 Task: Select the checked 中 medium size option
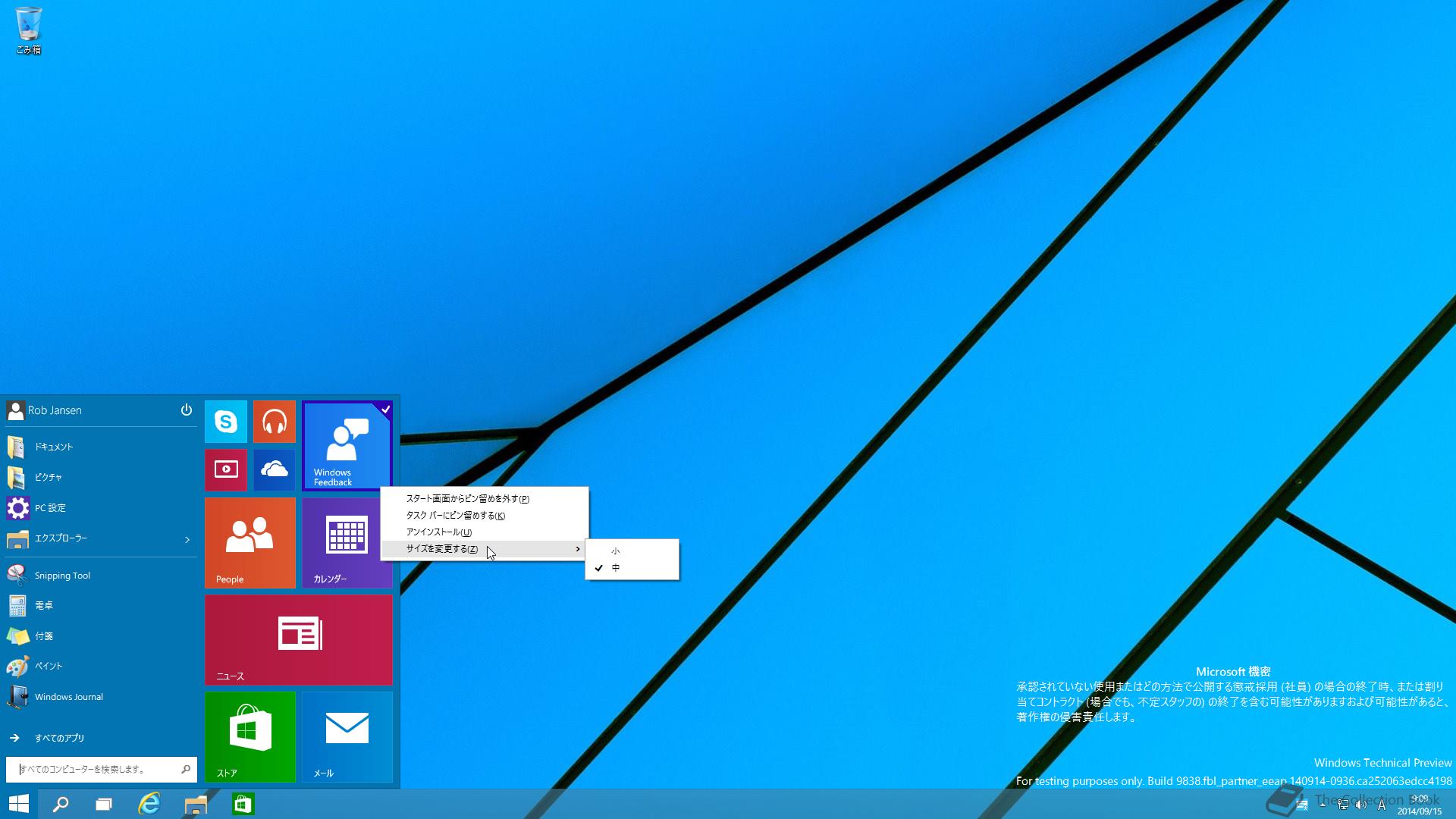point(632,568)
